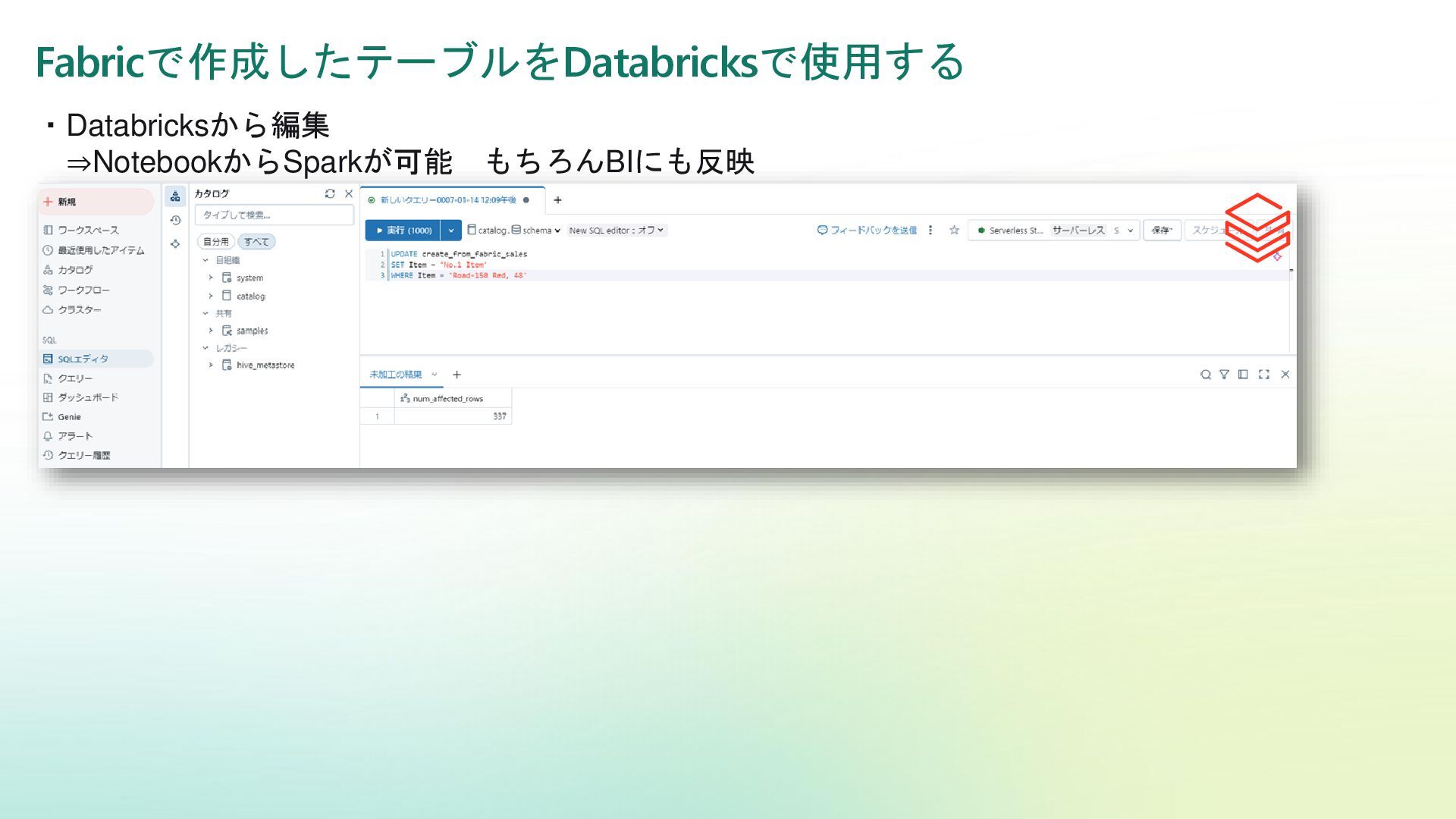The width and height of the screenshot is (1456, 819).
Task: Open the kebab more-options menu
Action: click(x=930, y=231)
